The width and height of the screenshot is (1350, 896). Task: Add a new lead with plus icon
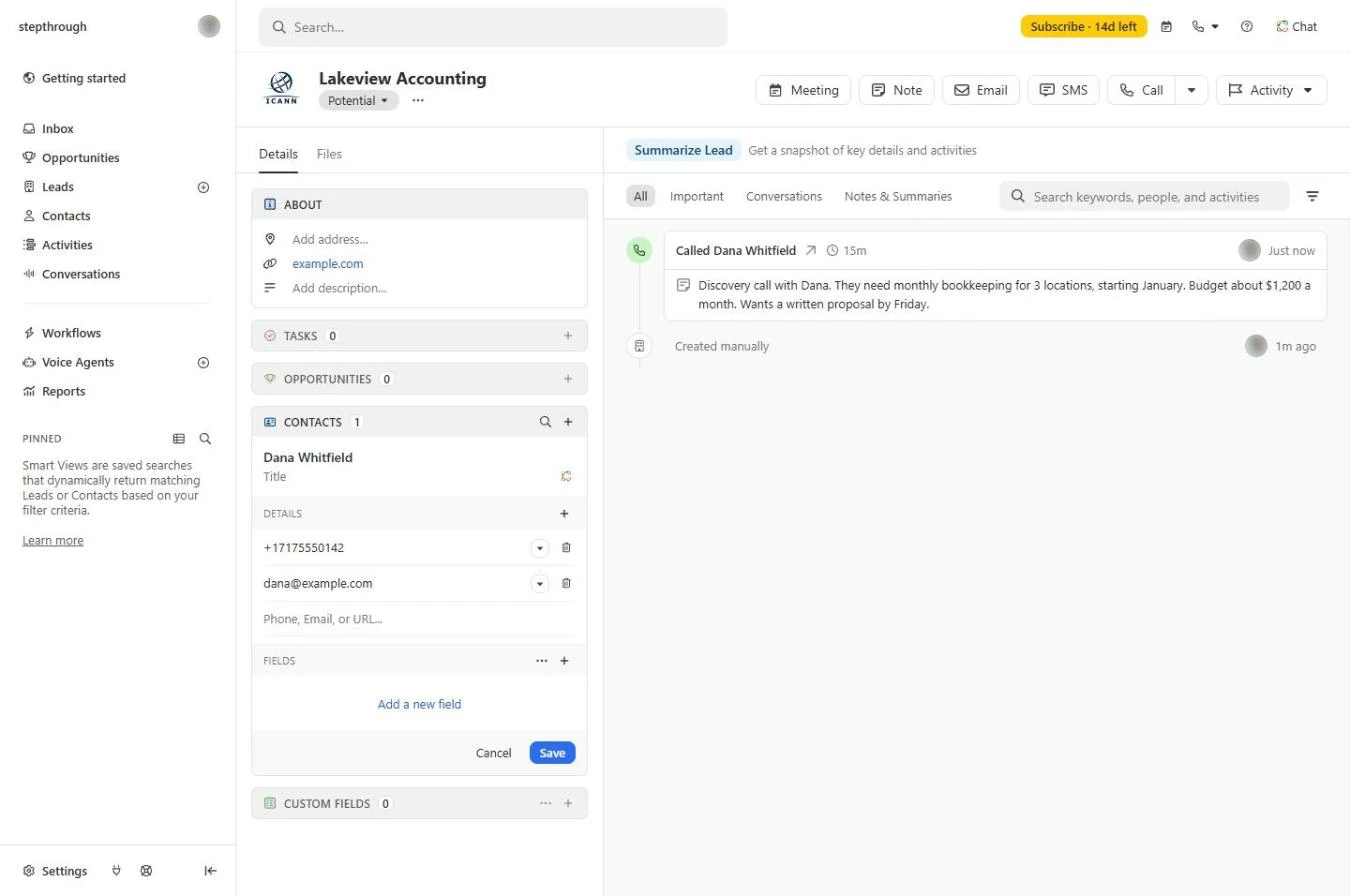pos(204,187)
